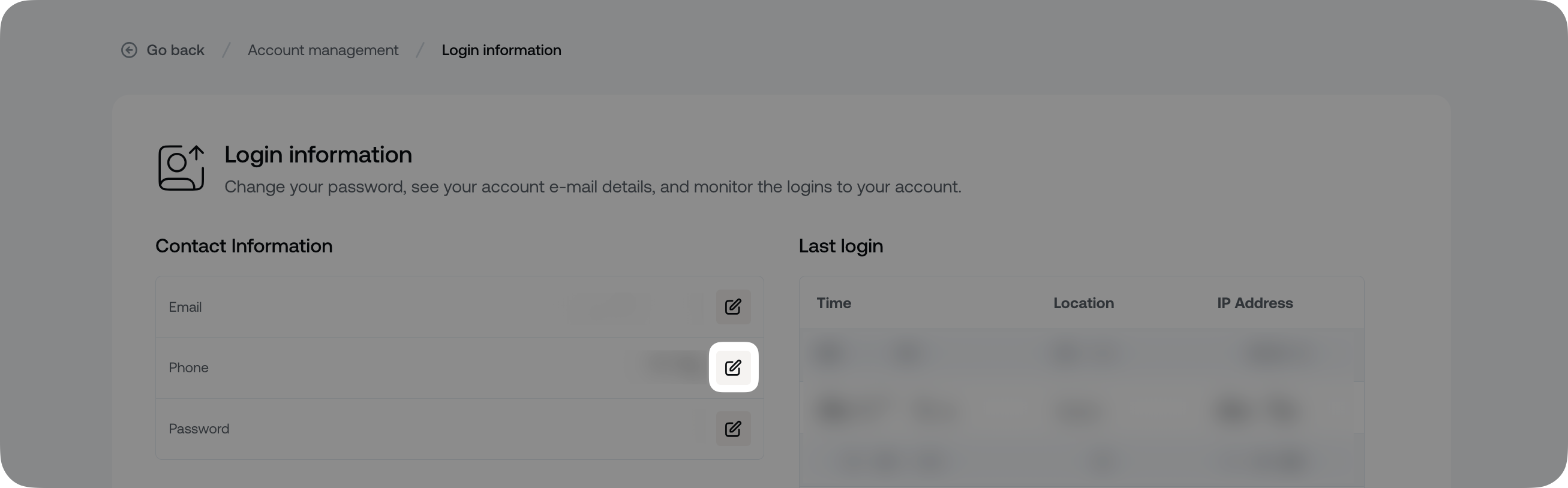The height and width of the screenshot is (488, 1568).
Task: Click the Go back arrow icon
Action: point(129,50)
